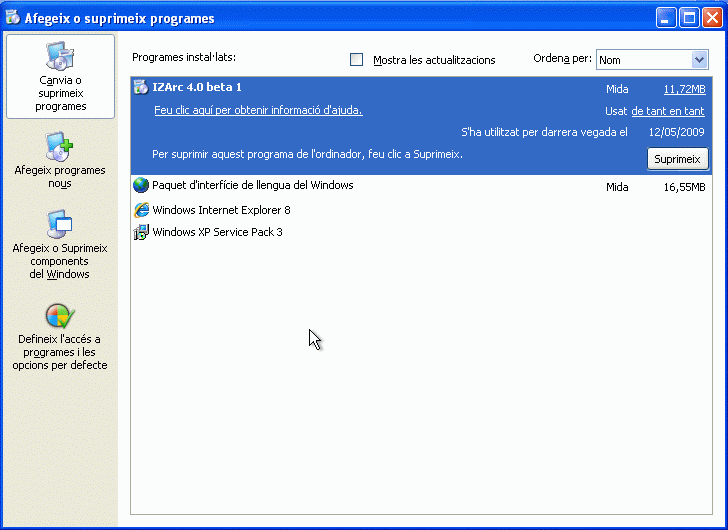The height and width of the screenshot is (530, 728).
Task: Minimize the Afegeix o suprimeix programes window
Action: click(665, 18)
